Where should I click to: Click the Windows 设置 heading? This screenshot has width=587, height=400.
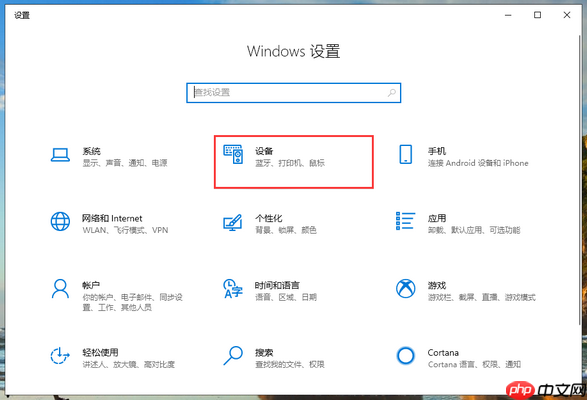tap(294, 51)
